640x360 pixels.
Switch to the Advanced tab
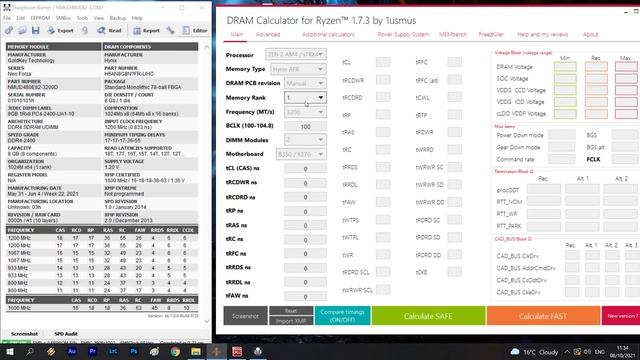268,35
